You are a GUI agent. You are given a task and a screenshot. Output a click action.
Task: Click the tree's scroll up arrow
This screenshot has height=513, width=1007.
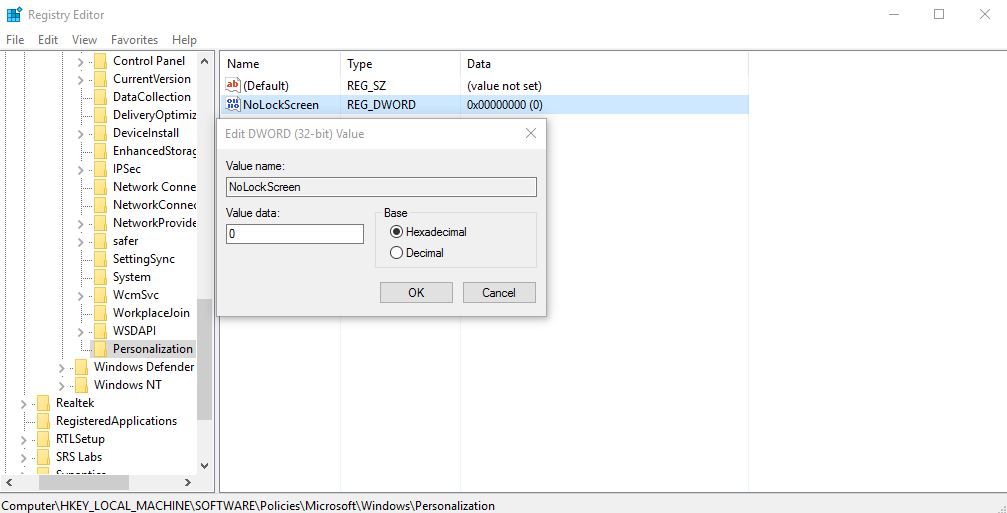pos(204,62)
